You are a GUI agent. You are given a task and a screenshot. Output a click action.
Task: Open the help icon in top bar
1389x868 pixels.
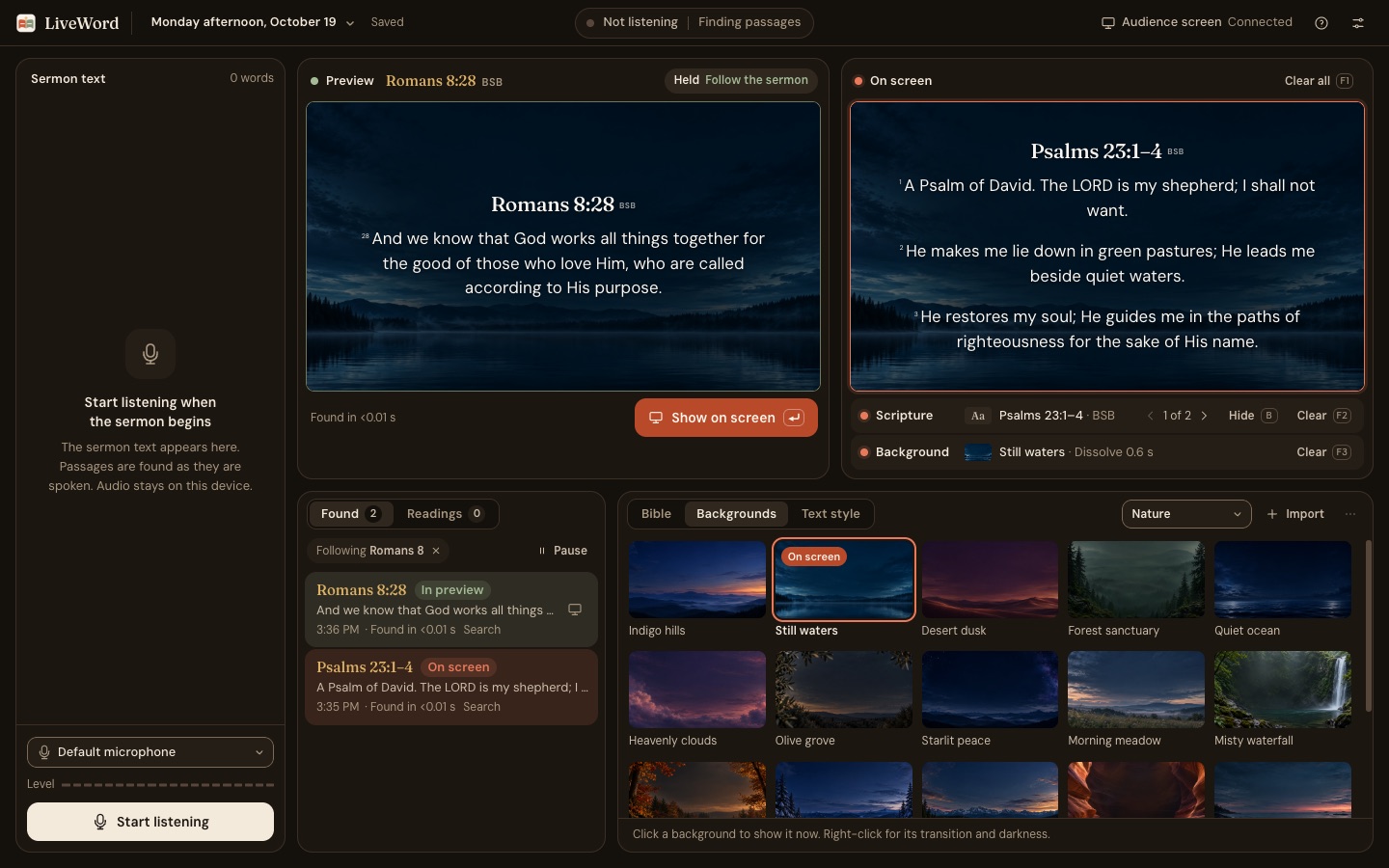[x=1321, y=22]
